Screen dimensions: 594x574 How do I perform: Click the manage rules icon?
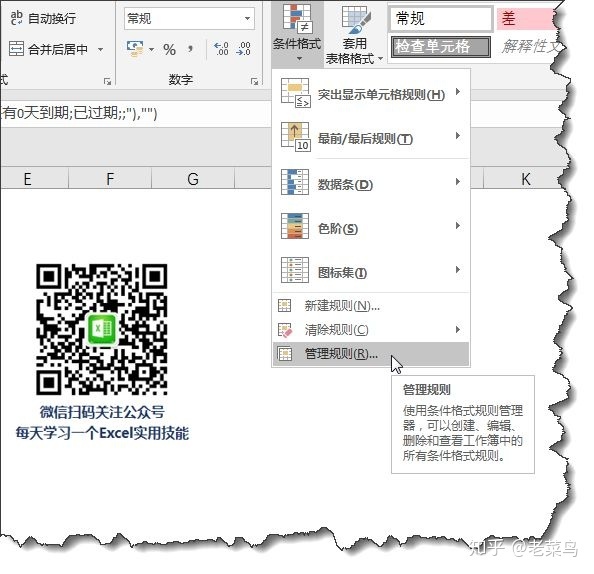[284, 354]
